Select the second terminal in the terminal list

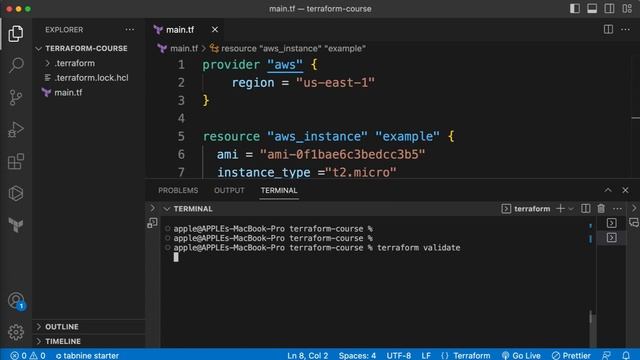611,238
